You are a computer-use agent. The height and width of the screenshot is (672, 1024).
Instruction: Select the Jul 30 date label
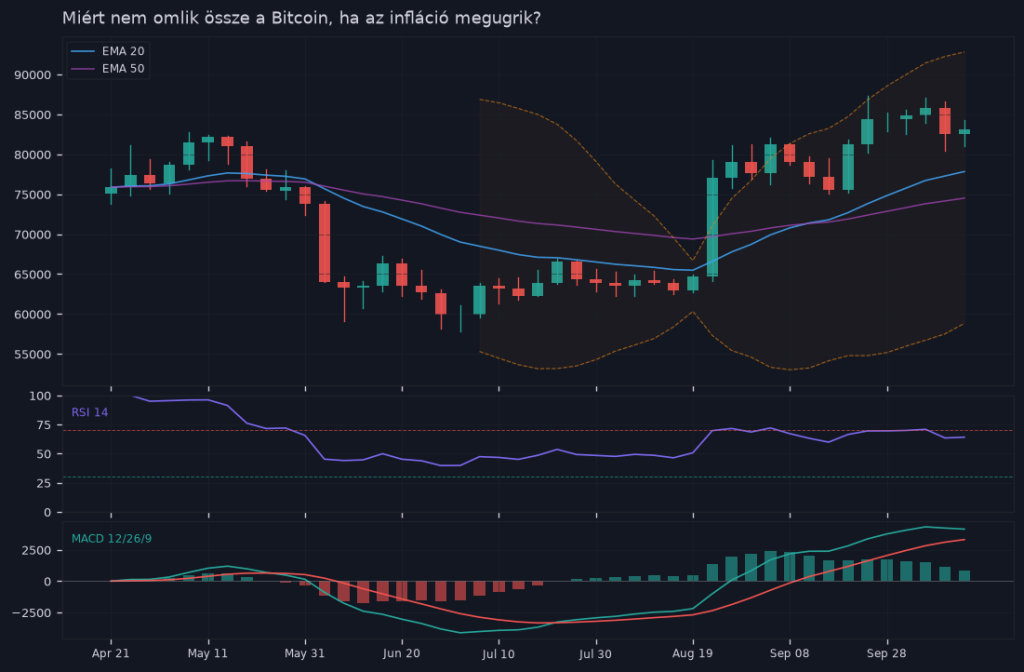pyautogui.click(x=595, y=653)
